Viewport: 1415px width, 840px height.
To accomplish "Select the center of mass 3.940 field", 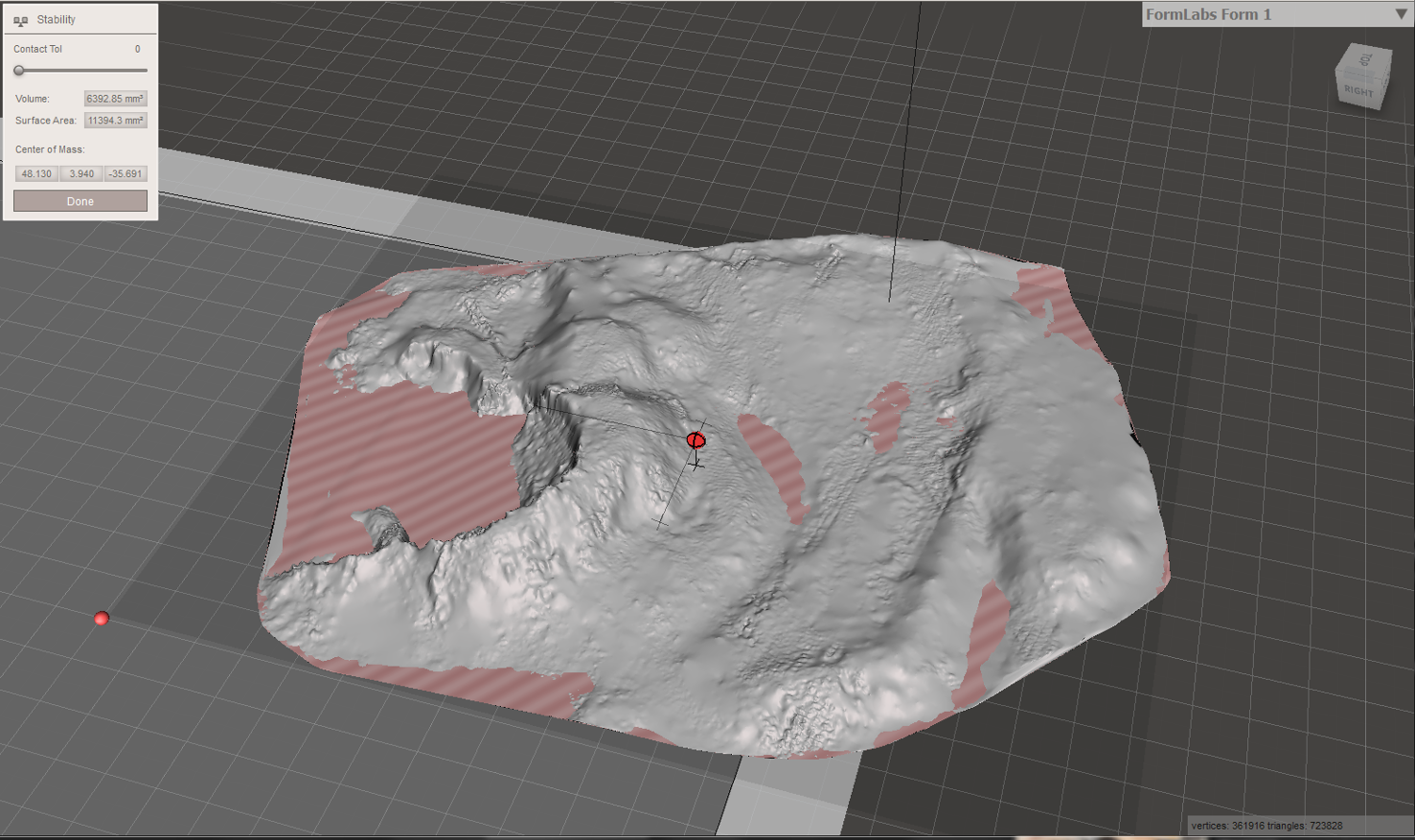I will [x=81, y=173].
